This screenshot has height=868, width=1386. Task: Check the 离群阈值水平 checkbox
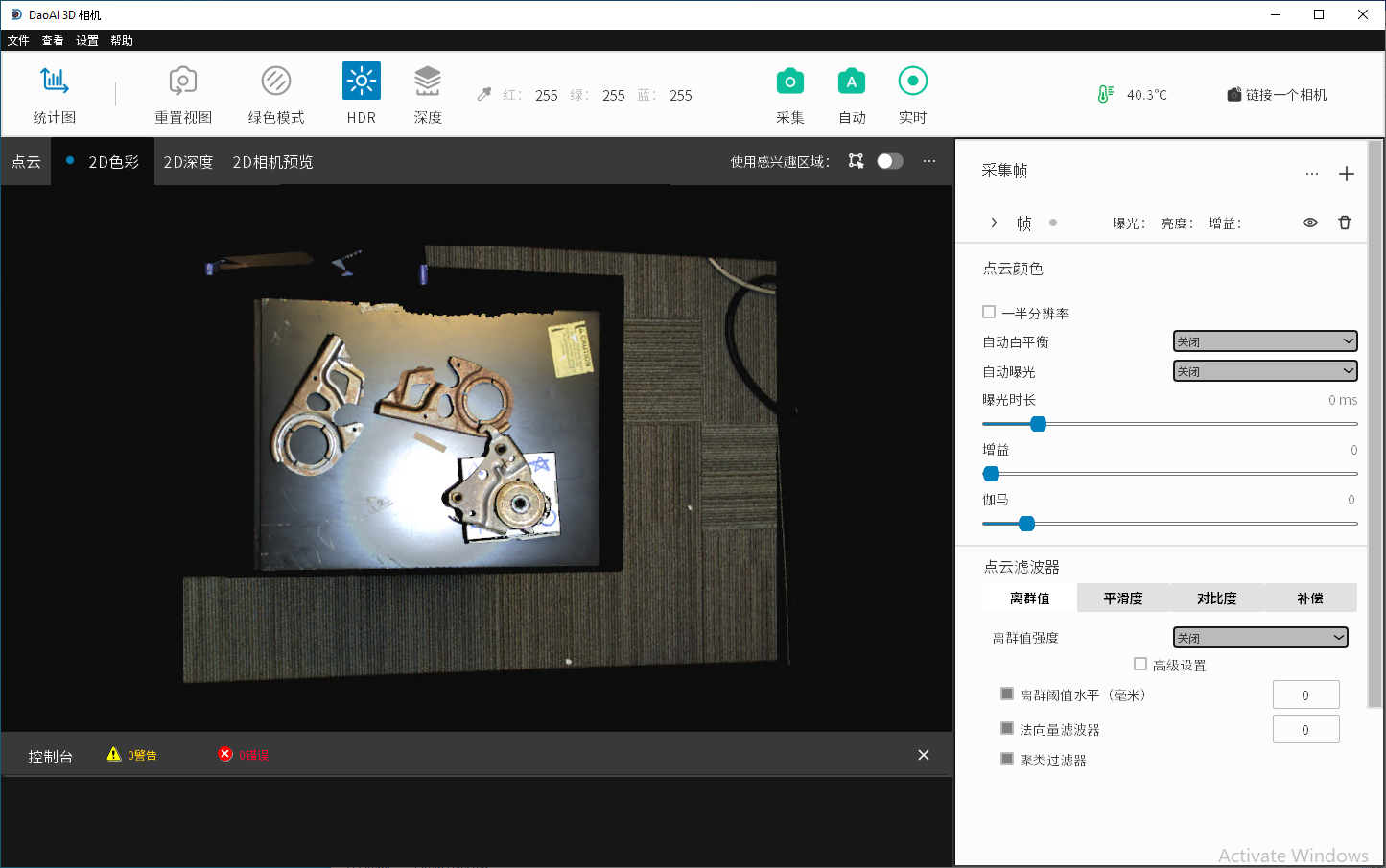(x=1007, y=693)
